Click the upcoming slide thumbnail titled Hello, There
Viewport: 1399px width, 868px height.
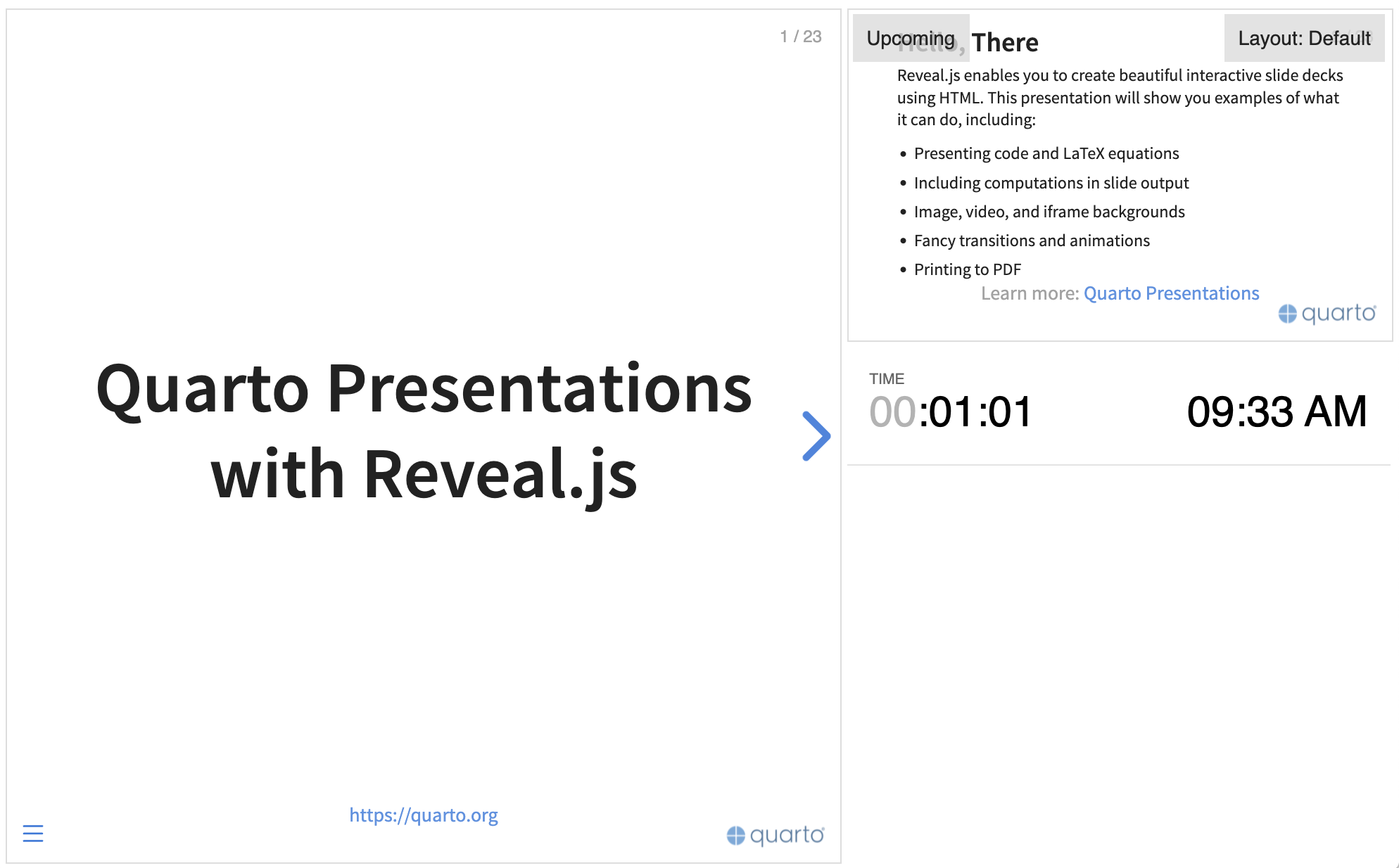(1119, 172)
